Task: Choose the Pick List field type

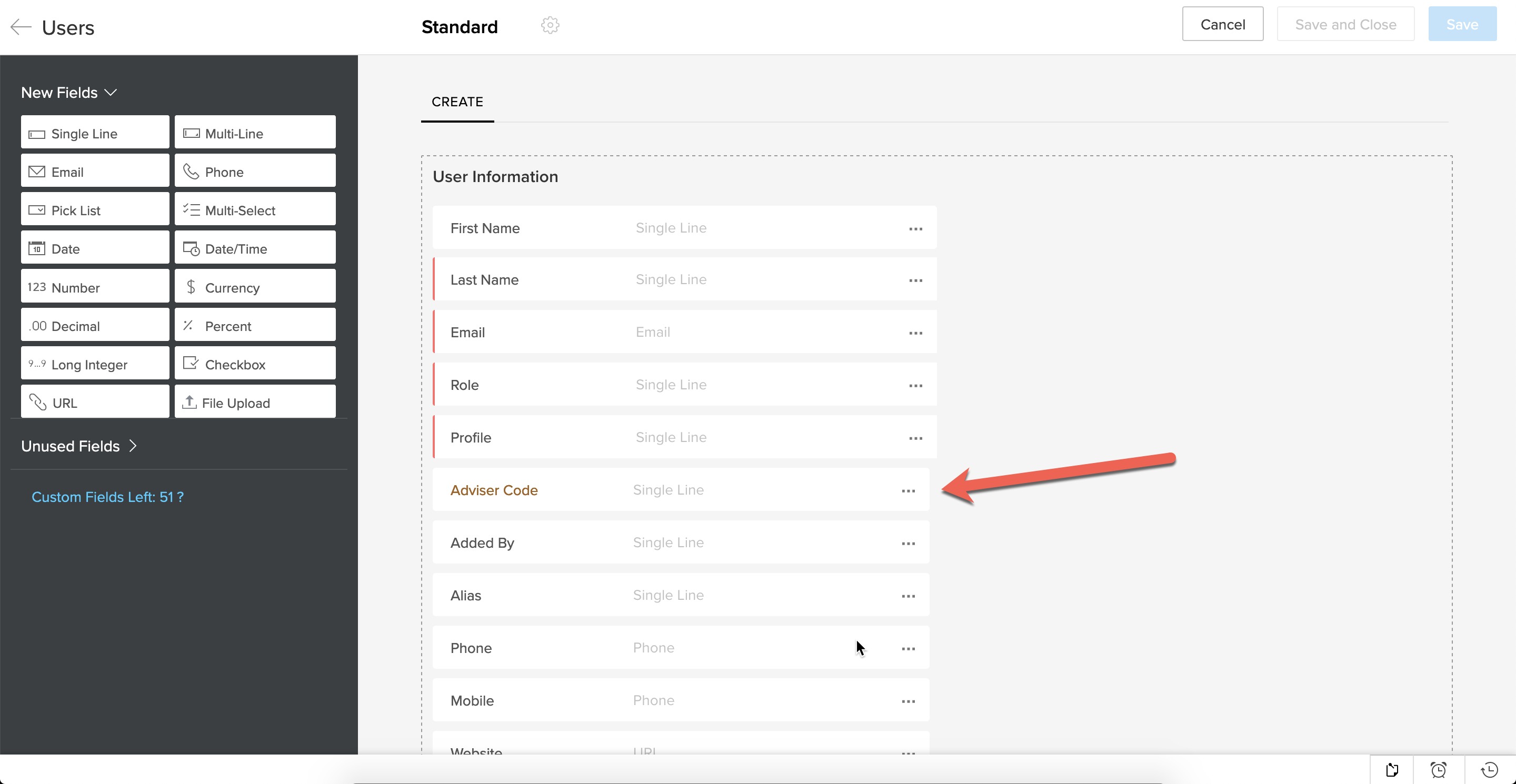Action: [95, 210]
